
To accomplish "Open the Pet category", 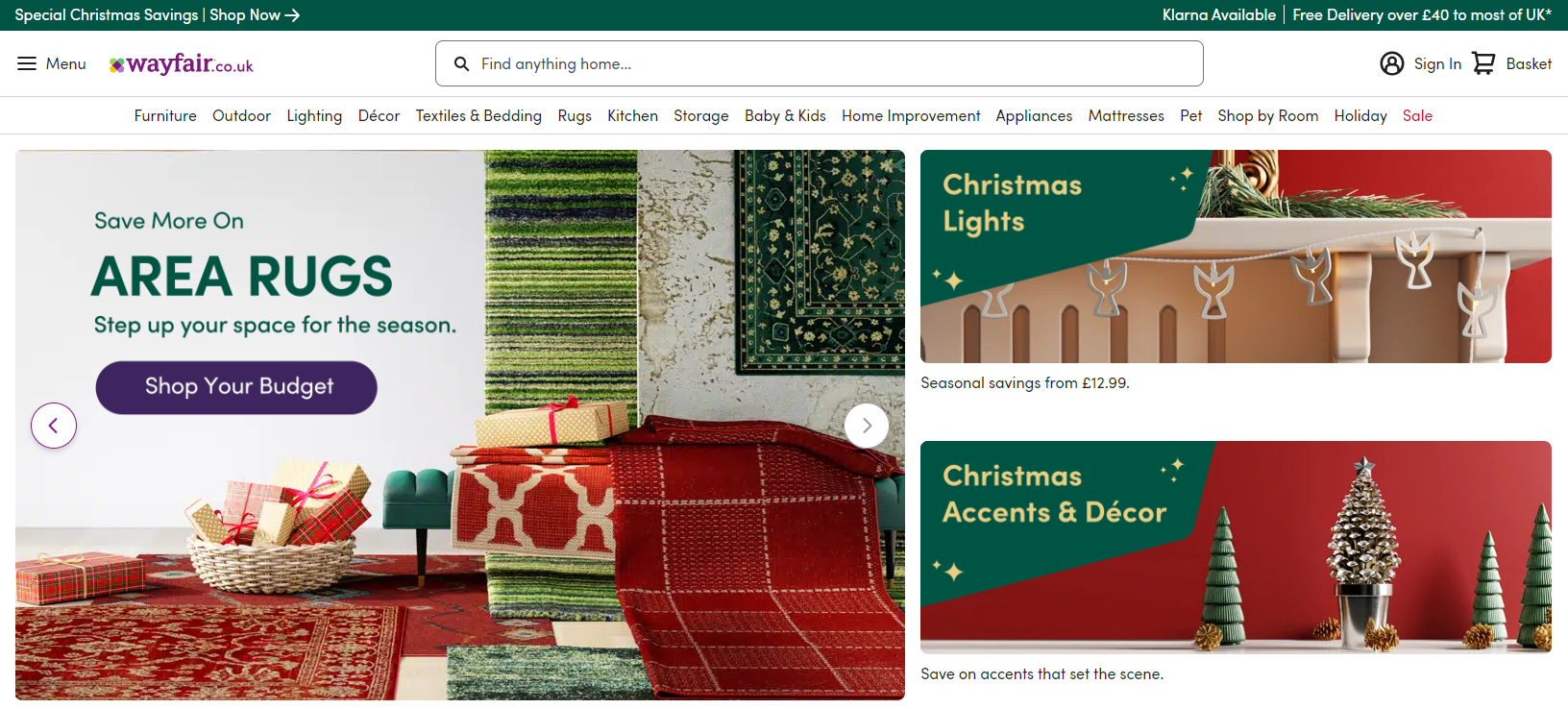I will (x=1191, y=115).
